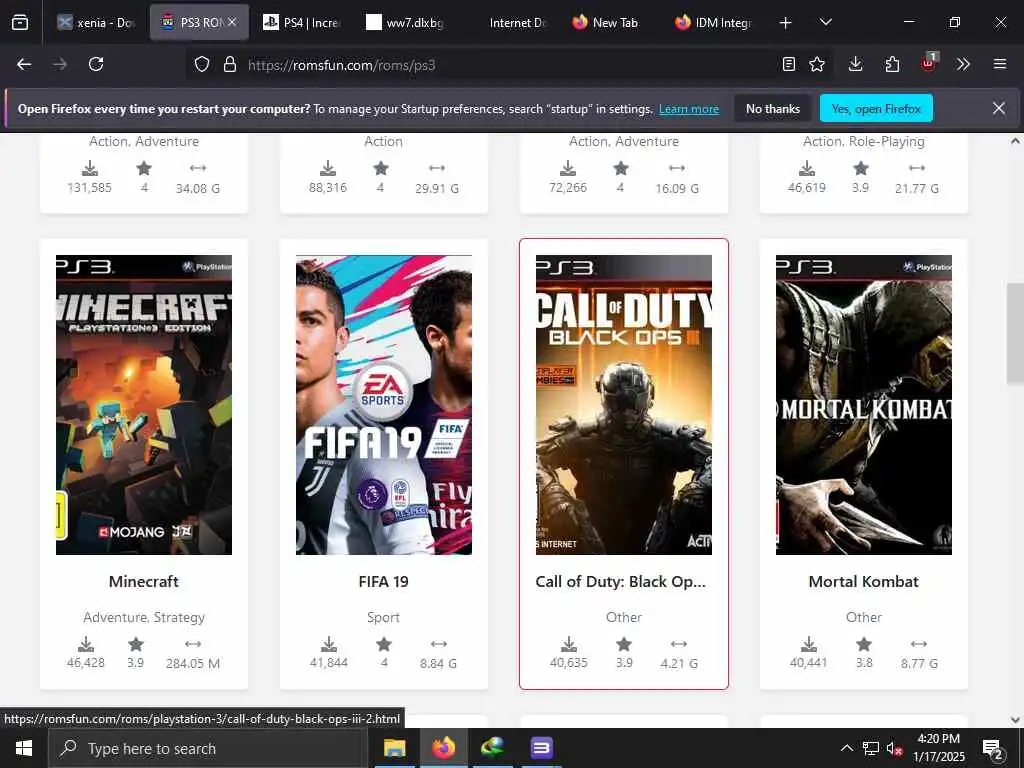Click the 284.05 M size text
The height and width of the screenshot is (768, 1024).
193,664
